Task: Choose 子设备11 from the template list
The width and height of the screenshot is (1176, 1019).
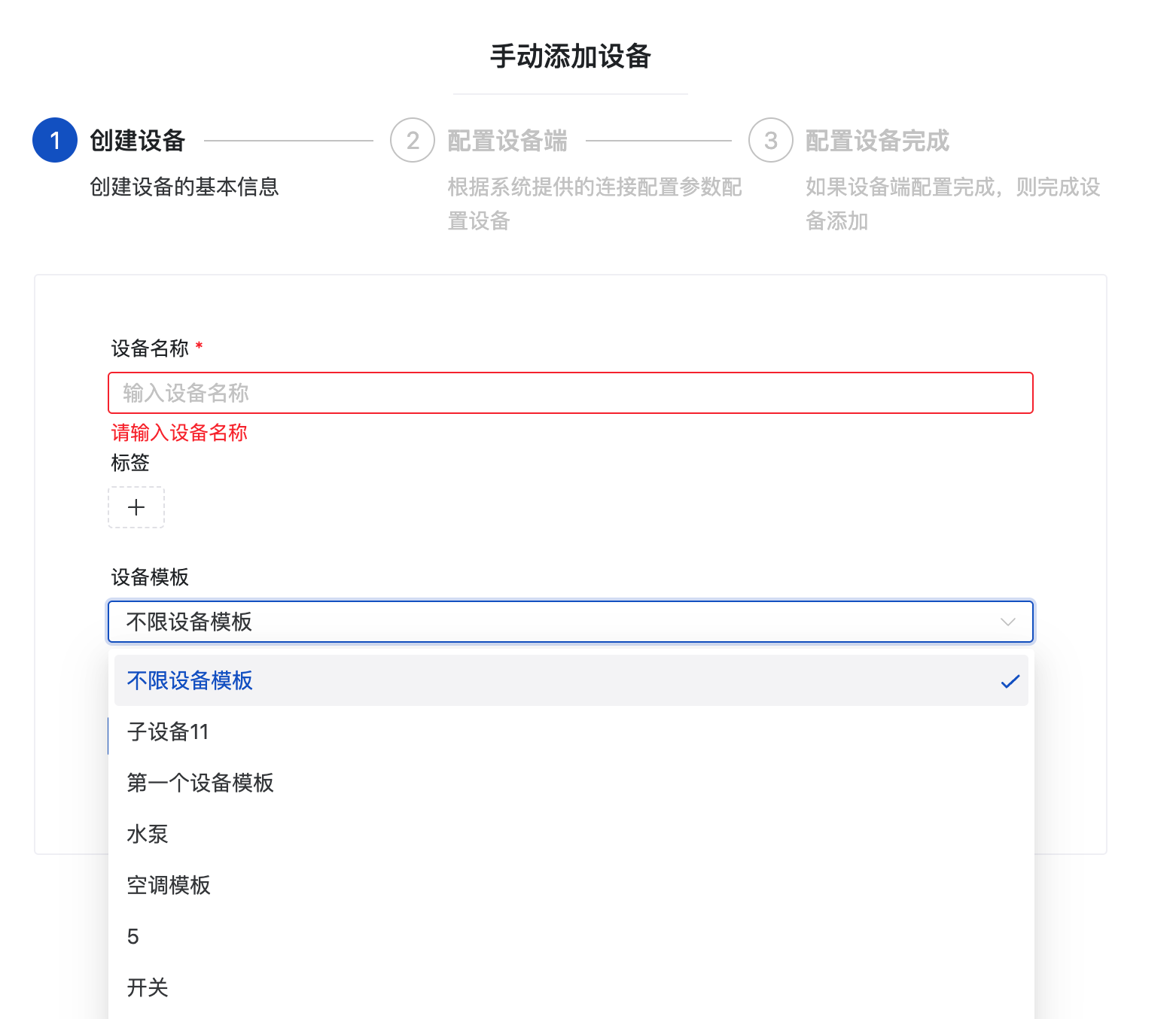Action: click(571, 732)
